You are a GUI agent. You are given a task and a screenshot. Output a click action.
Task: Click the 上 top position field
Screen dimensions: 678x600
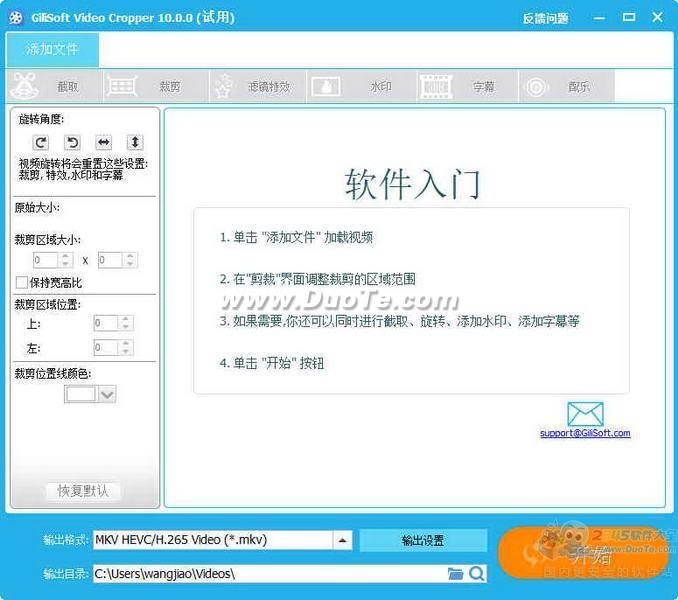point(106,323)
